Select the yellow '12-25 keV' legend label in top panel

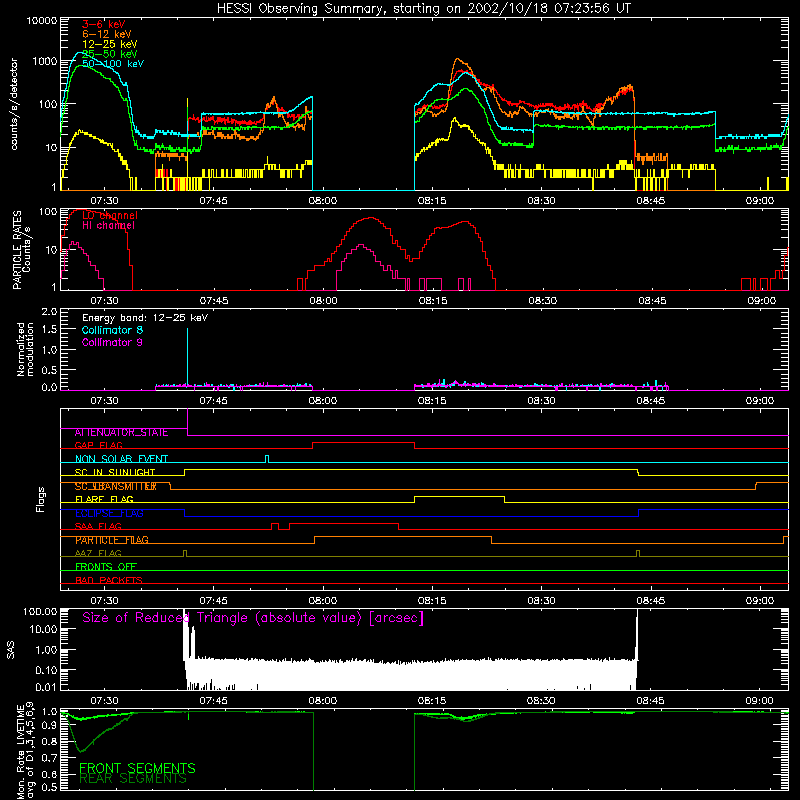click(x=110, y=44)
